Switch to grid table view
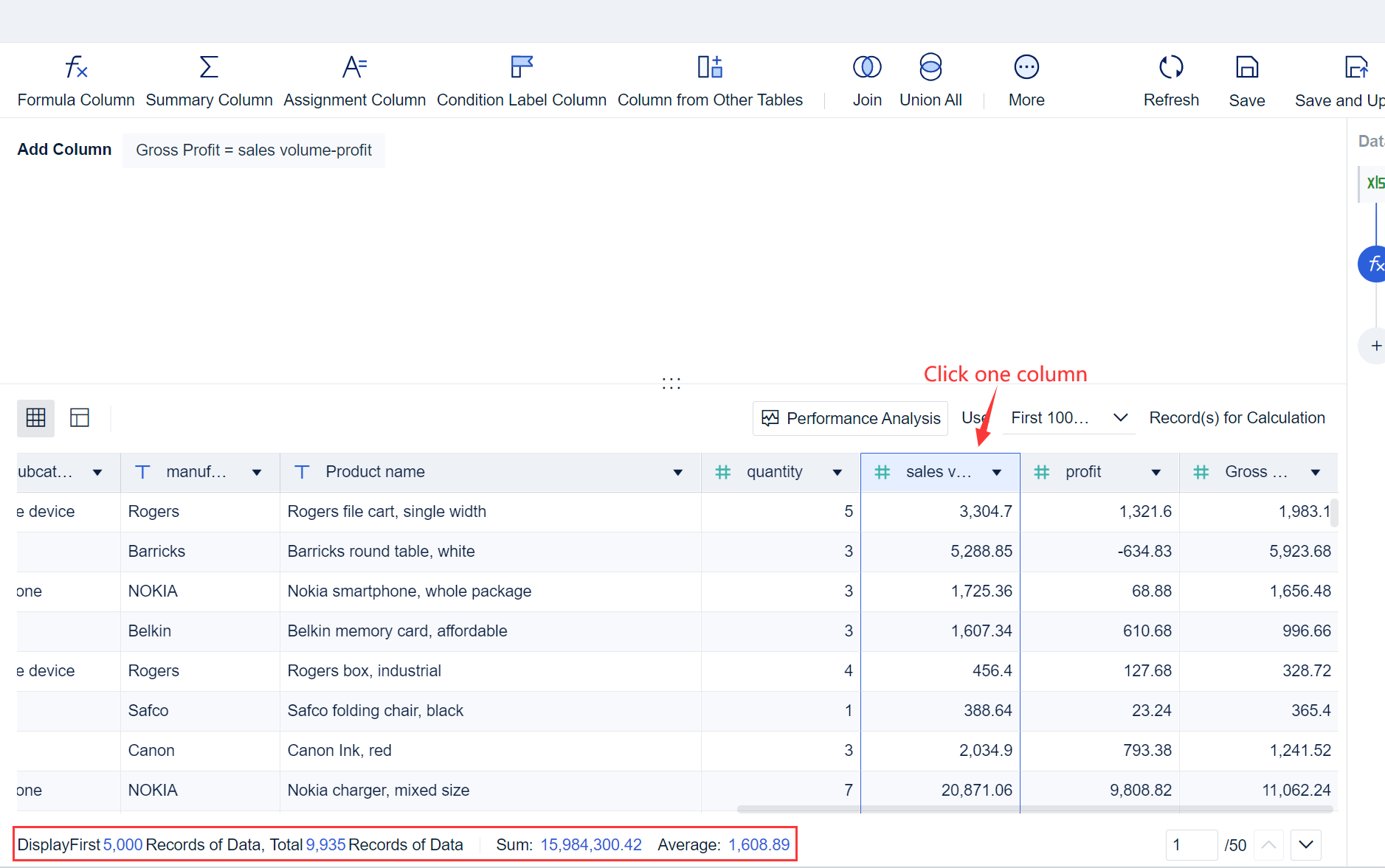The width and height of the screenshot is (1385, 868). click(x=35, y=418)
